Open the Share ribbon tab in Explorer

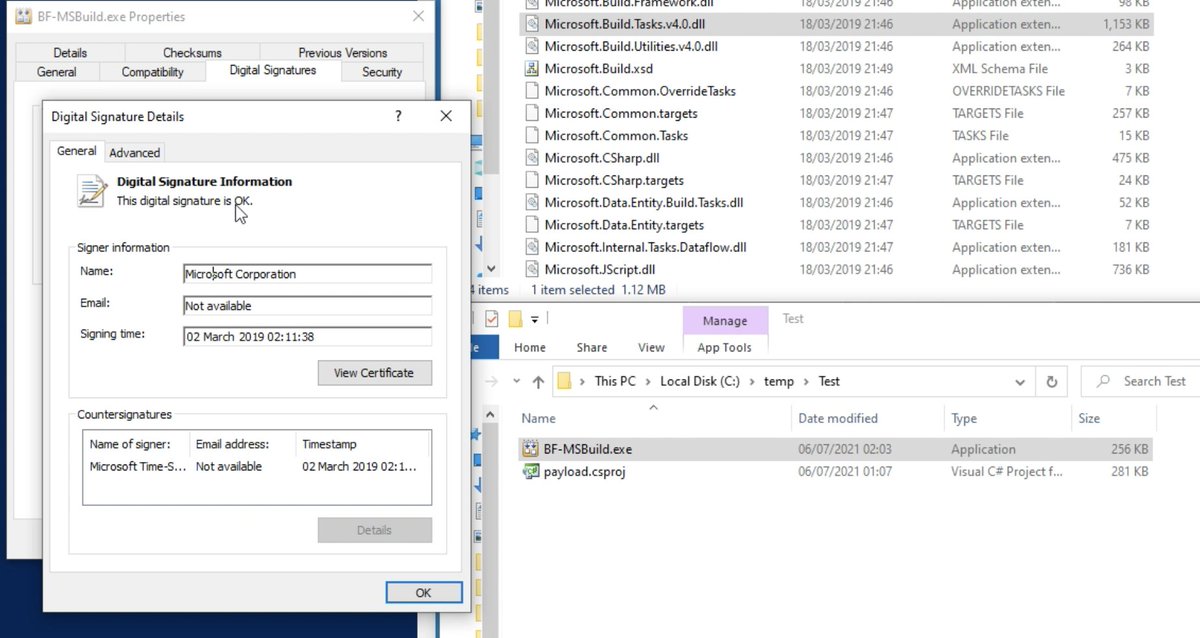pos(591,347)
